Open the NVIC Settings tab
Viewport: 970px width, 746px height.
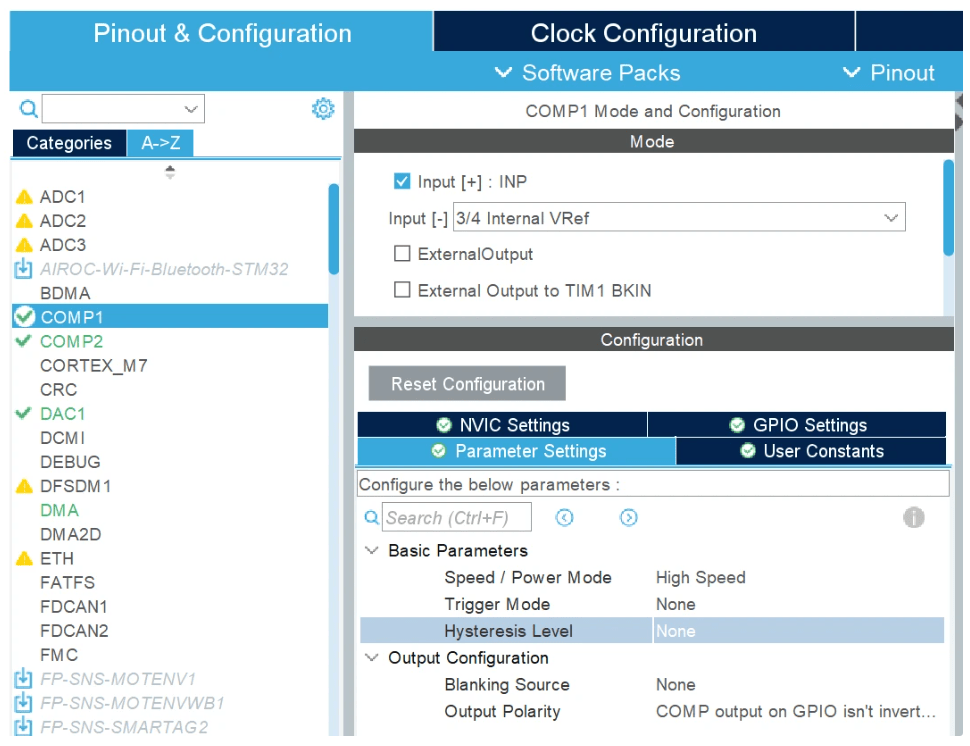click(x=502, y=425)
